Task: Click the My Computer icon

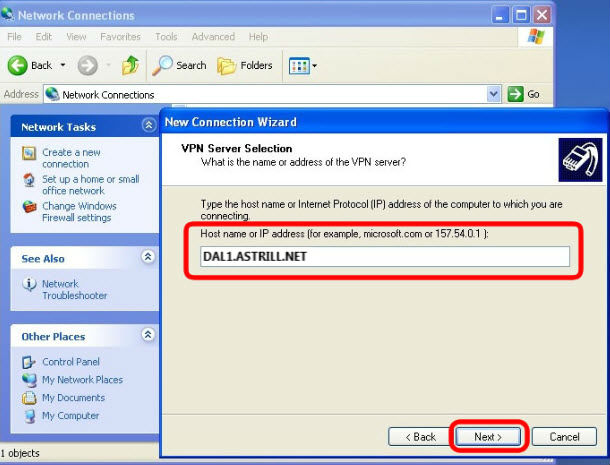Action: (x=29, y=416)
